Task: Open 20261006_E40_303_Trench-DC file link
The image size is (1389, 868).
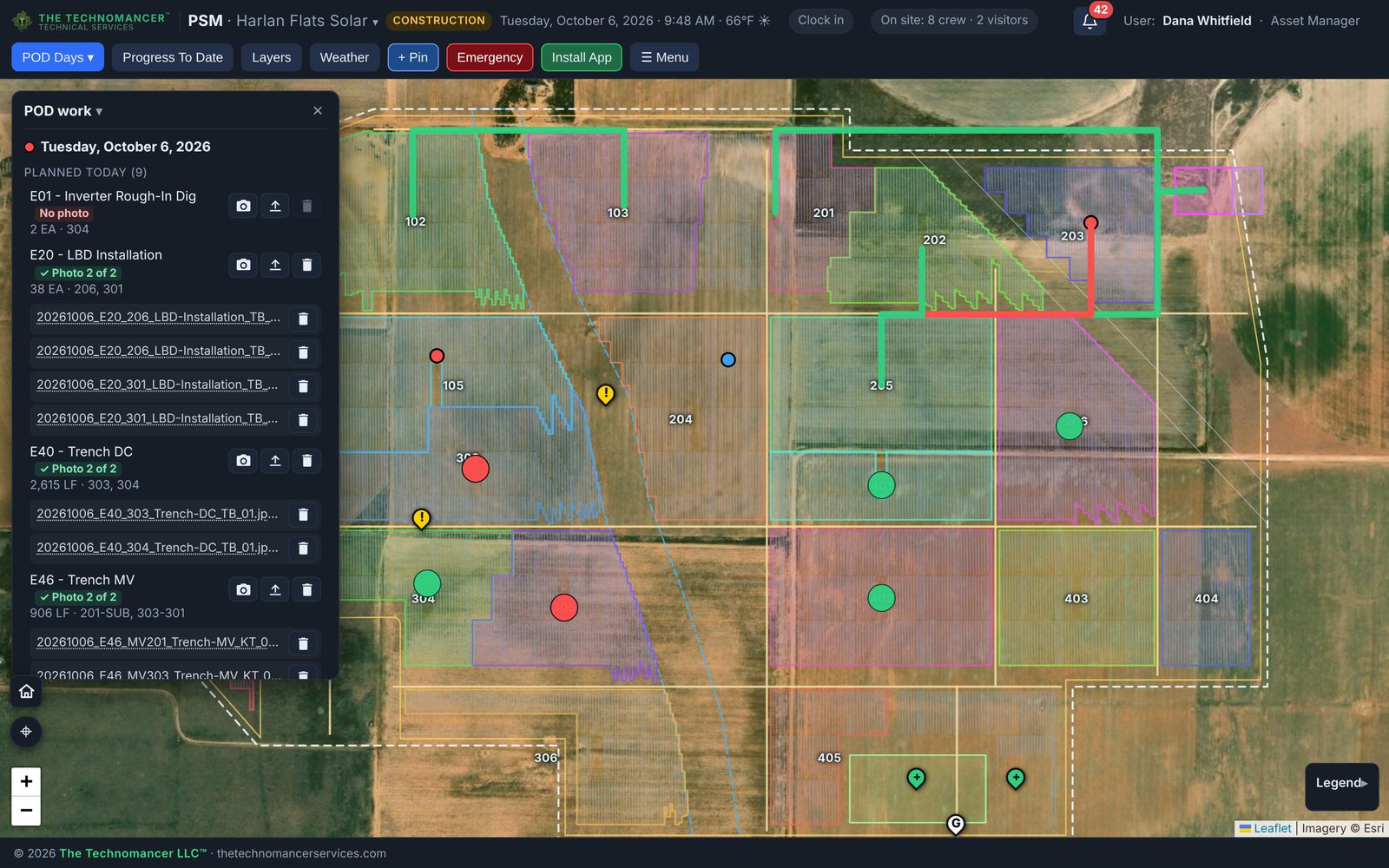Action: click(x=157, y=514)
